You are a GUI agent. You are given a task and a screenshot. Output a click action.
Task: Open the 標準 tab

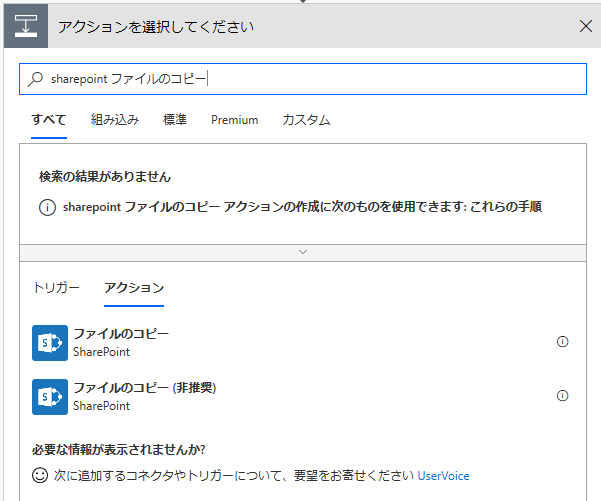pyautogui.click(x=175, y=120)
